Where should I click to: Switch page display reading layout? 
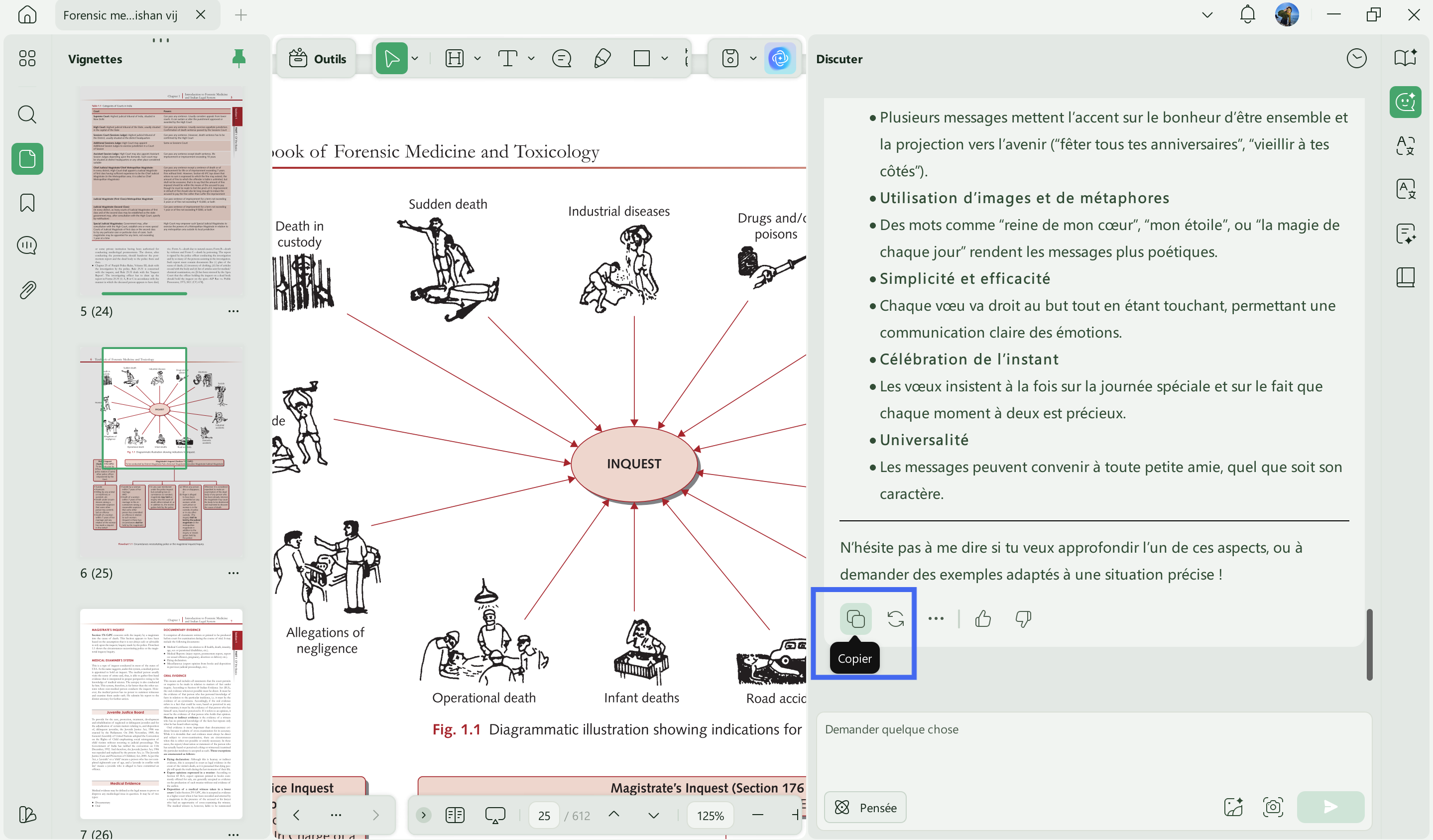tap(455, 815)
